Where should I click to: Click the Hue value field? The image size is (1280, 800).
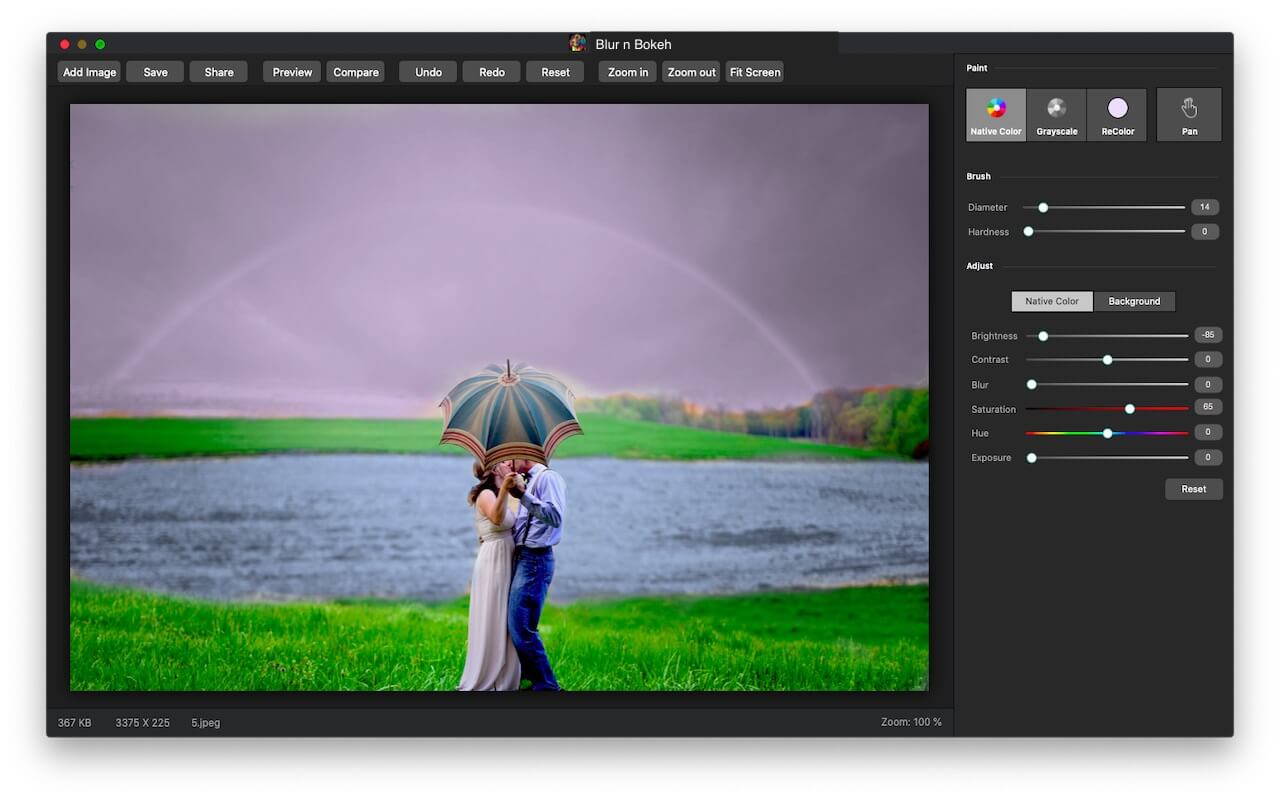point(1208,432)
